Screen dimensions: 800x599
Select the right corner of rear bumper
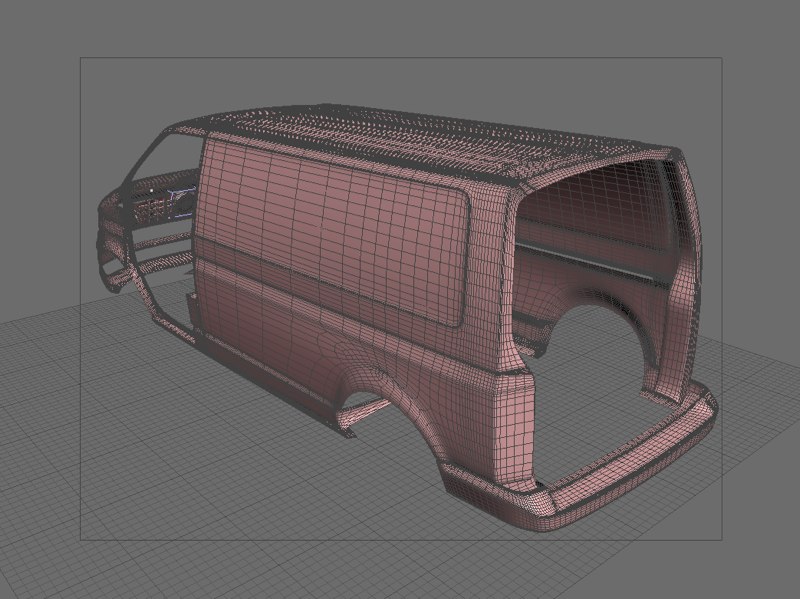click(x=703, y=410)
